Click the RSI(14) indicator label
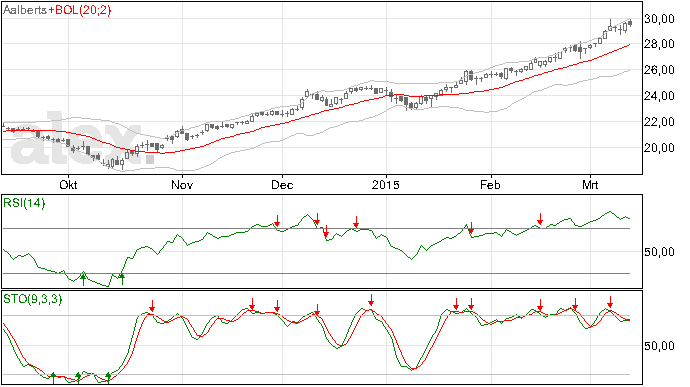Image resolution: width=690 pixels, height=387 pixels. pos(24,203)
